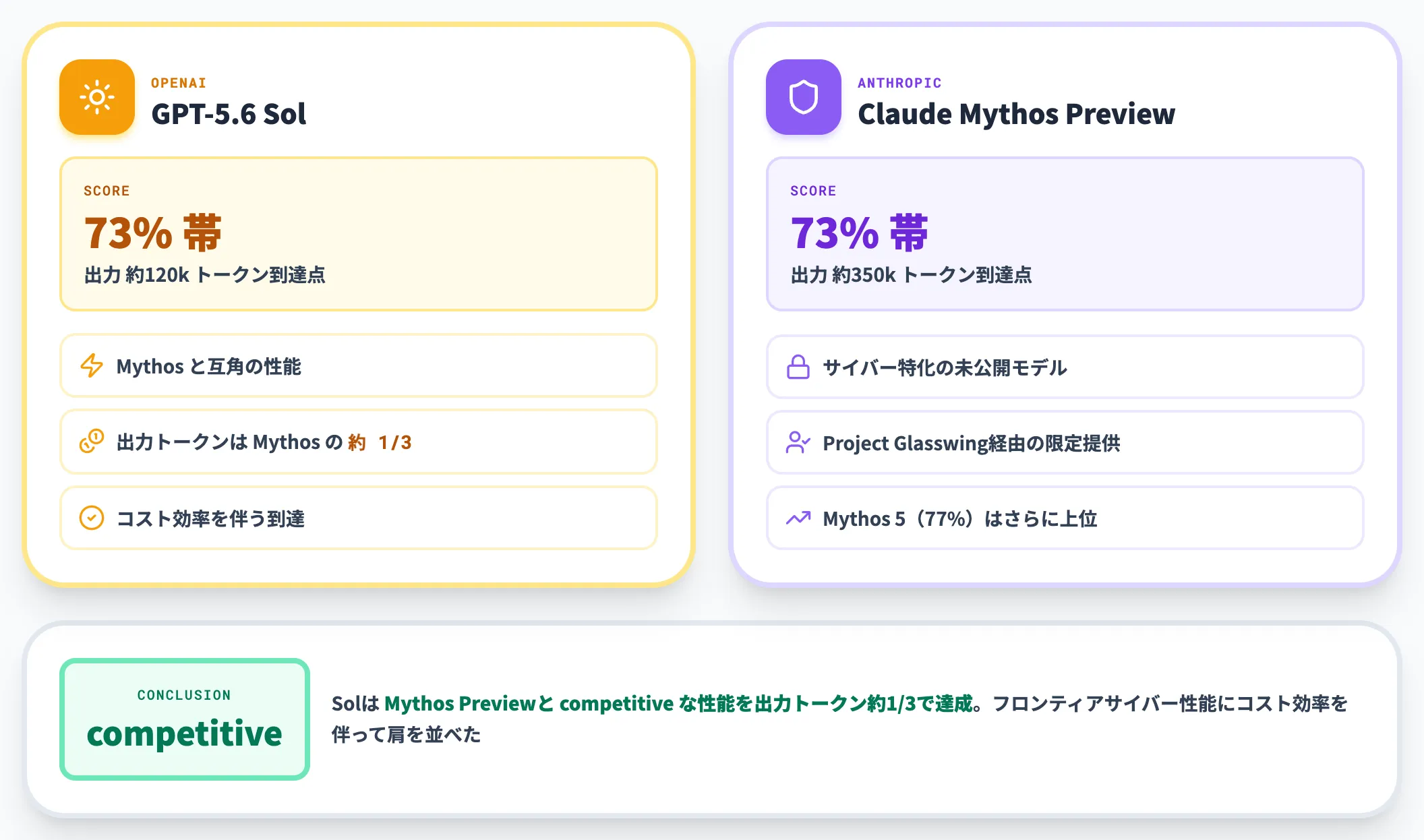This screenshot has height=840, width=1424.
Task: Click the check circle icon beside コスト効率を伴う到達
Action: click(x=92, y=518)
